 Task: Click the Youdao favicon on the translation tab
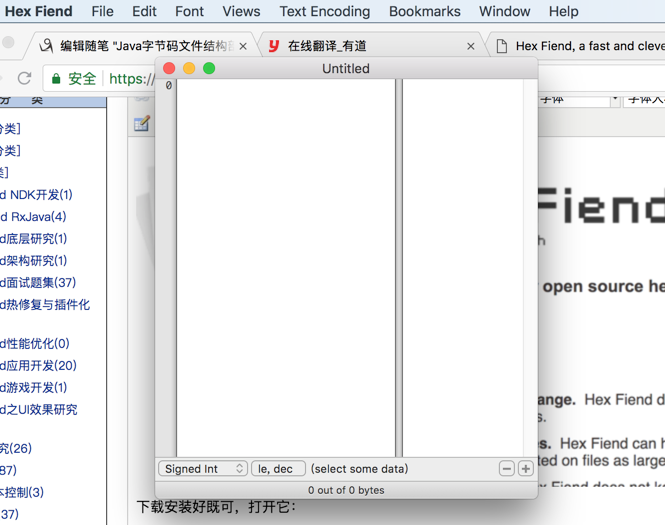tap(274, 45)
